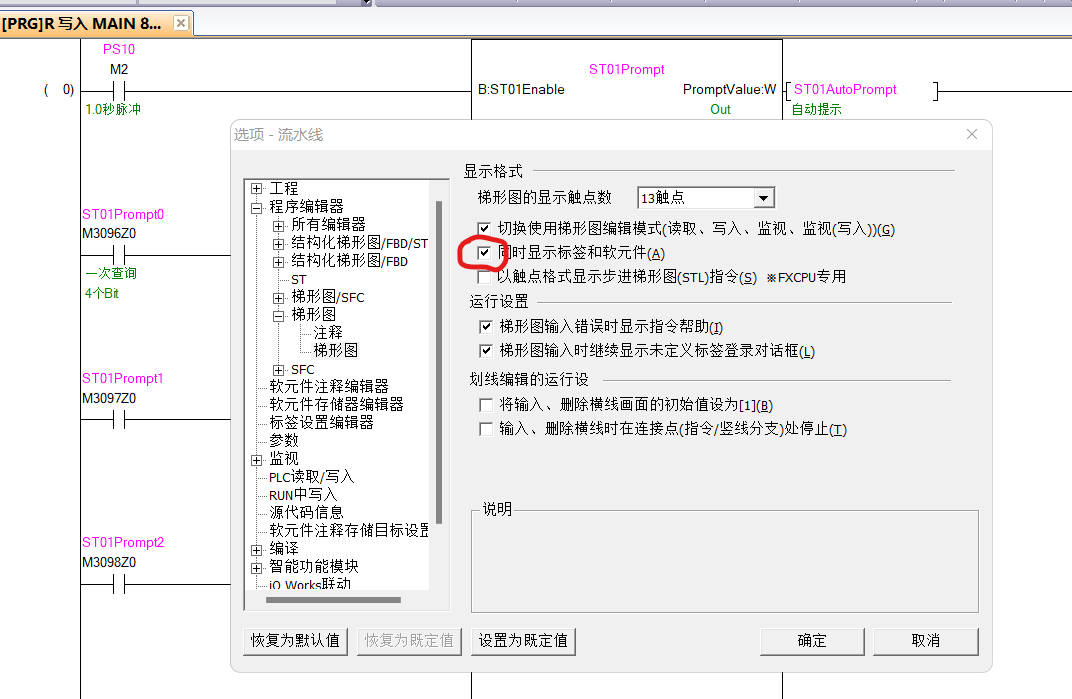This screenshot has width=1072, height=699.
Task: Collapse the 程序编辑器 tree node
Action: (257, 207)
